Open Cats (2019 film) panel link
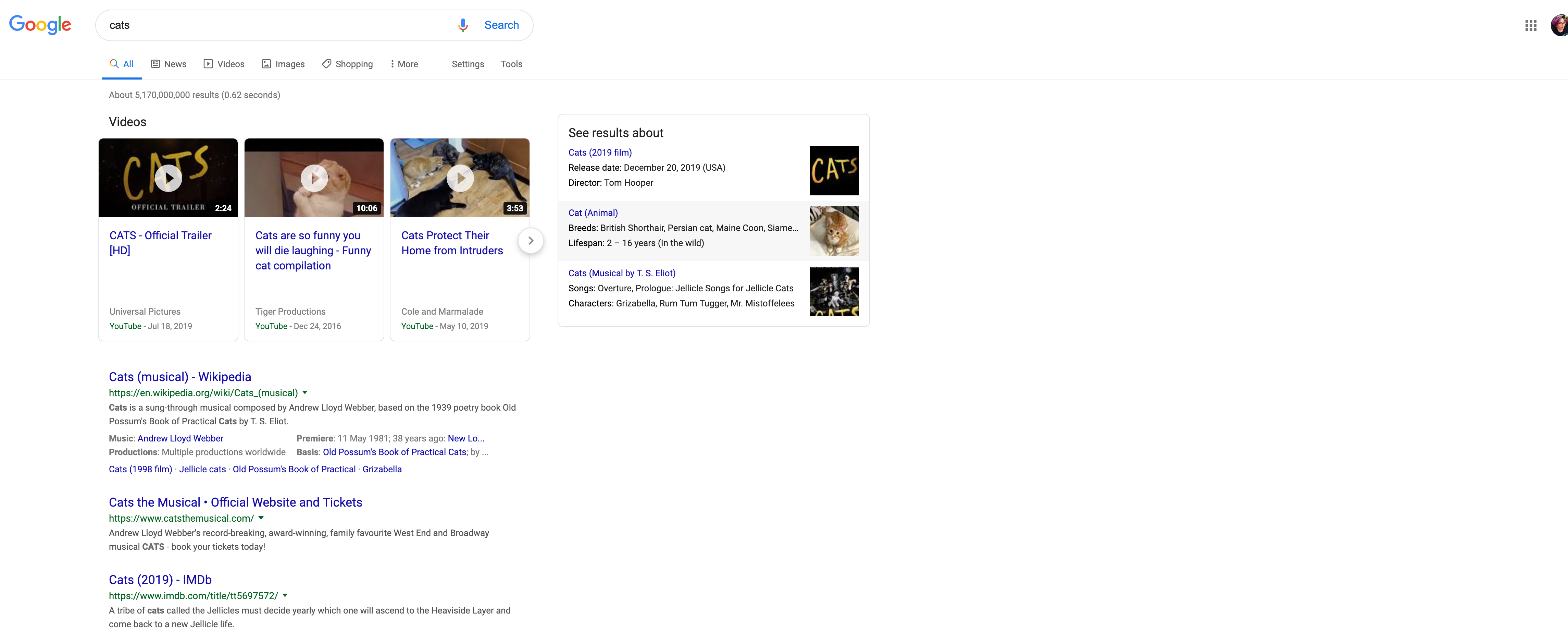Screen dimensions: 1568x643 click(x=600, y=152)
